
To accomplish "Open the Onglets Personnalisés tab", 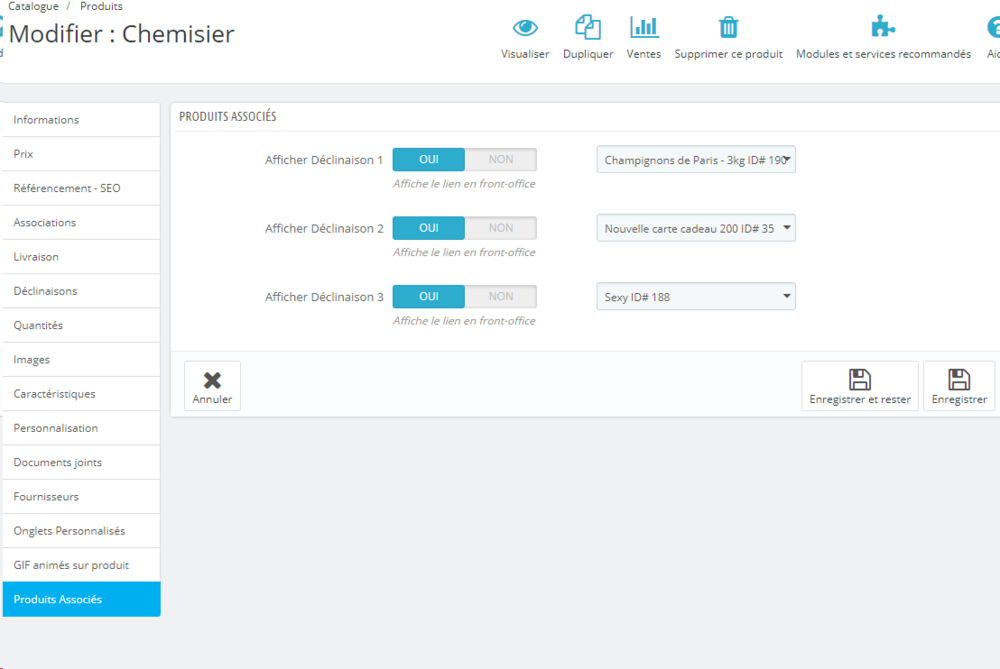I will click(x=82, y=531).
